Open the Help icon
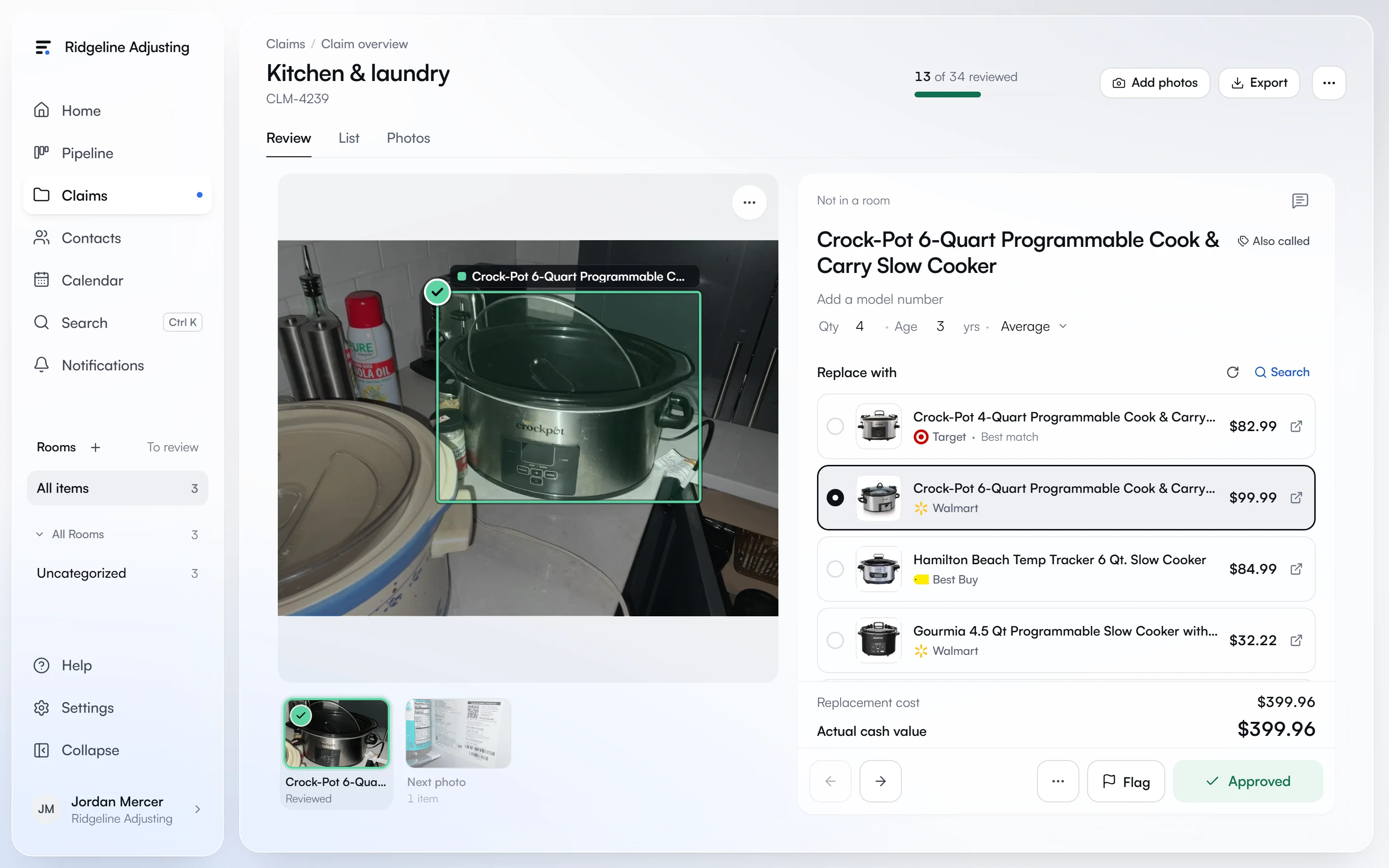 tap(41, 665)
